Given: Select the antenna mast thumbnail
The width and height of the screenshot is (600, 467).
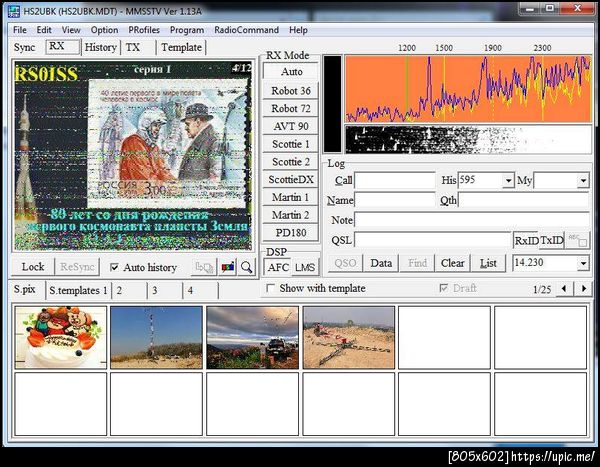Looking at the screenshot, I should coord(157,337).
